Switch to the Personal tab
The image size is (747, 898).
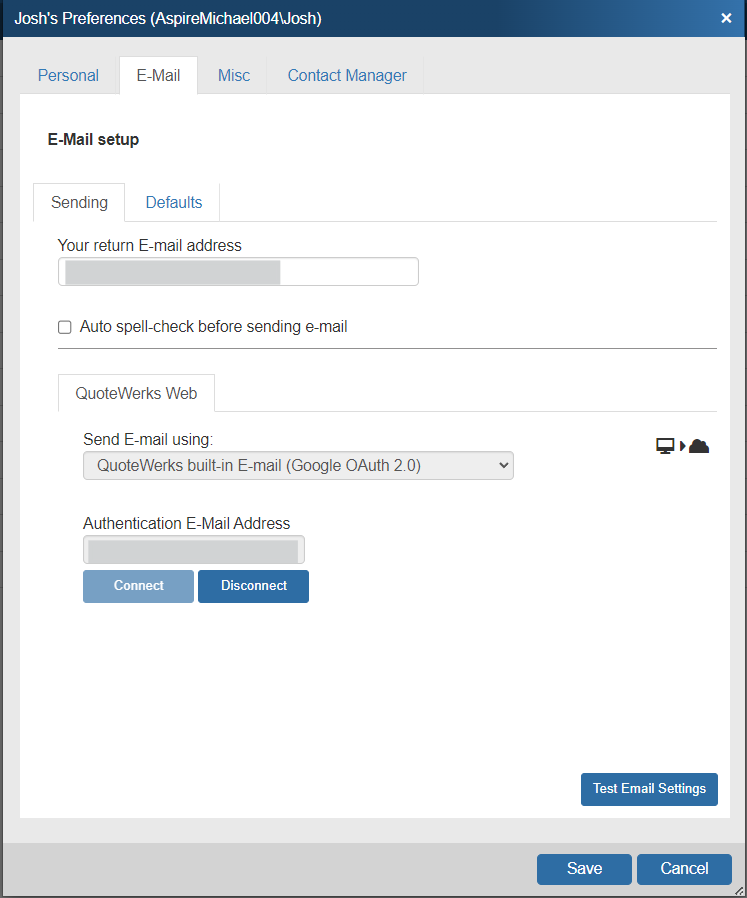pos(68,75)
